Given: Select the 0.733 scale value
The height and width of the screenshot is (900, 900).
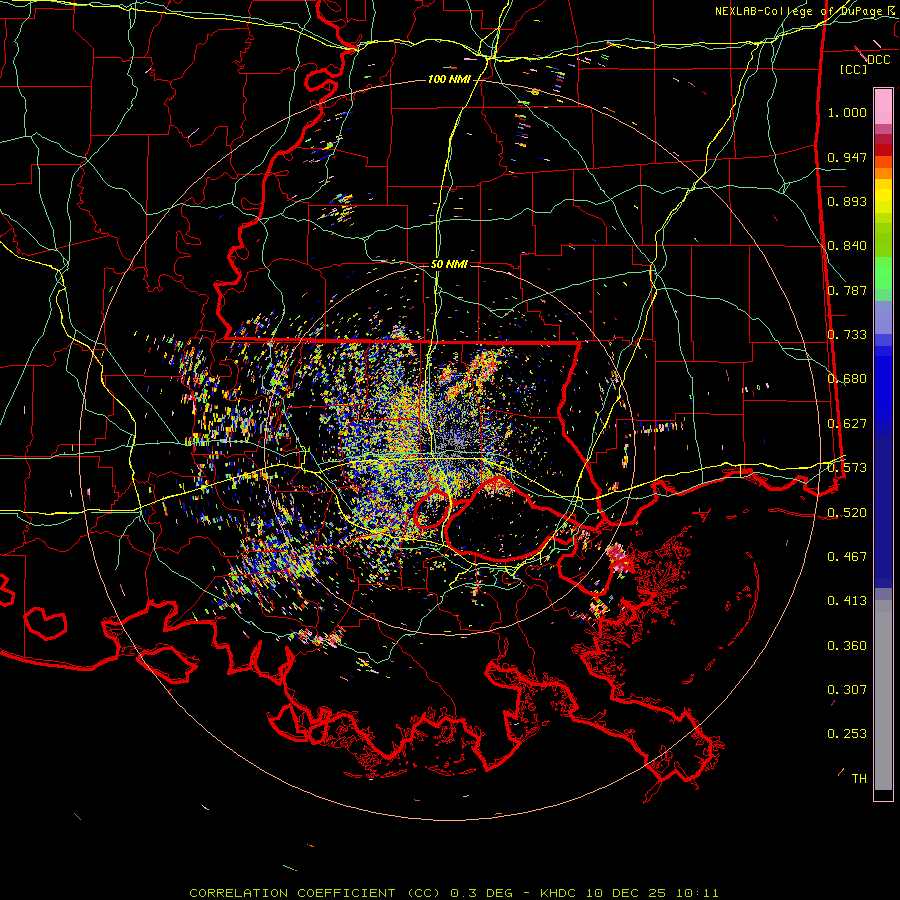Looking at the screenshot, I should tap(847, 335).
